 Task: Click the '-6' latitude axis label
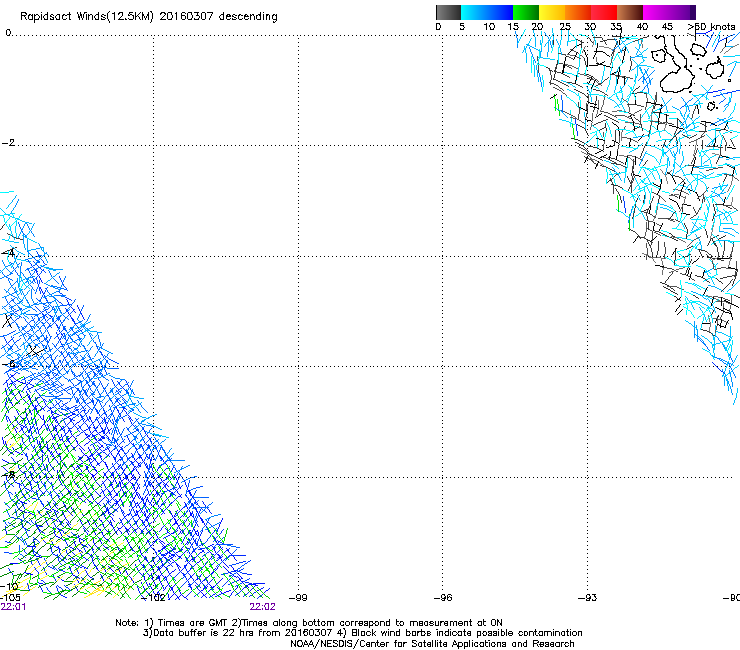[8, 364]
